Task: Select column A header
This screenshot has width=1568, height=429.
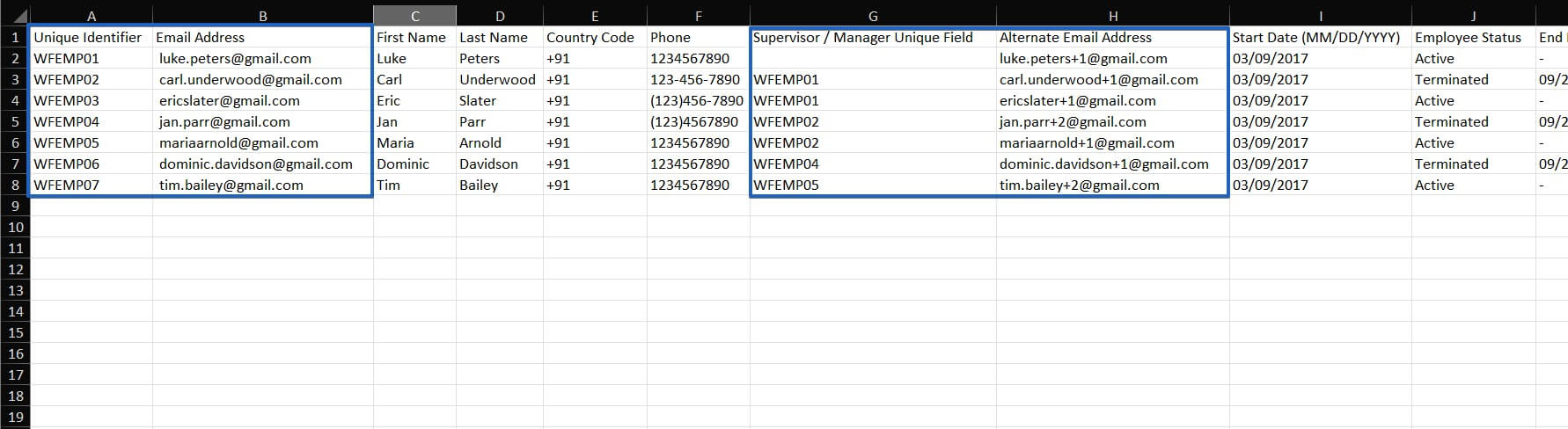Action: 92,16
